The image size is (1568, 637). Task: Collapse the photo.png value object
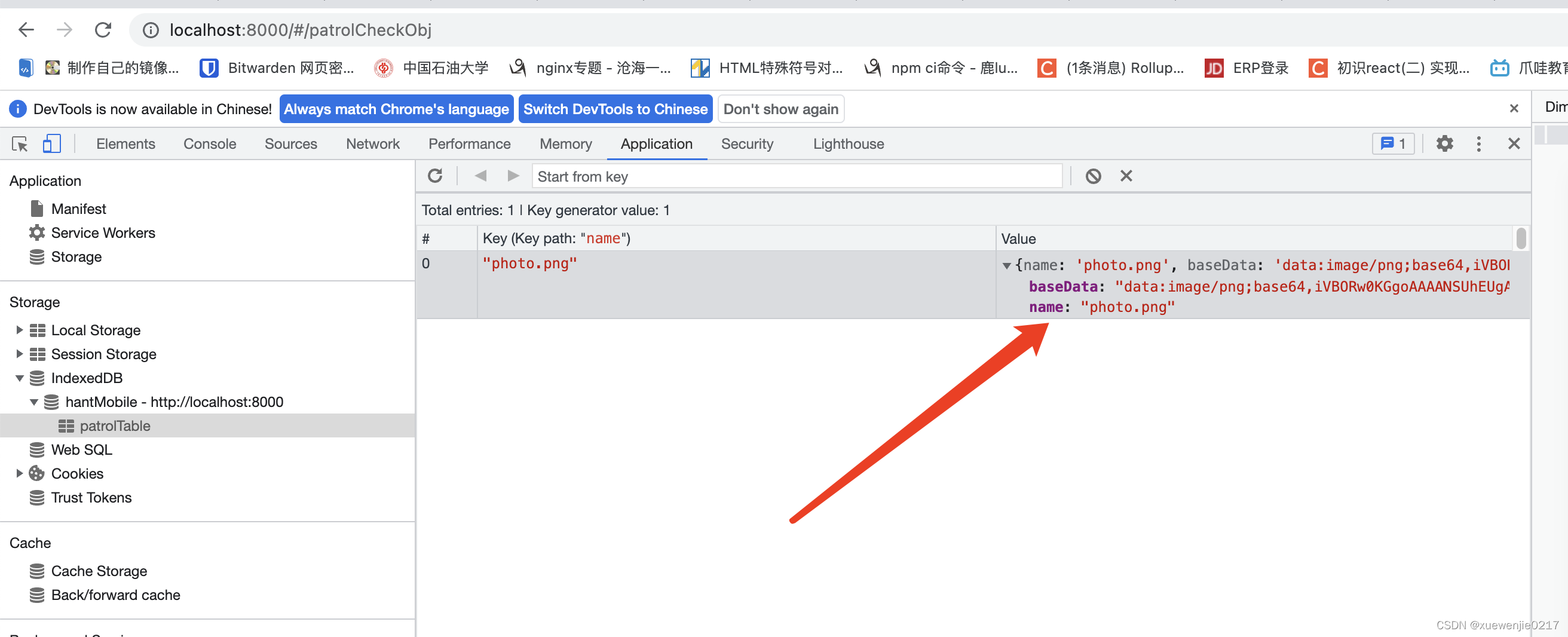(x=1007, y=265)
